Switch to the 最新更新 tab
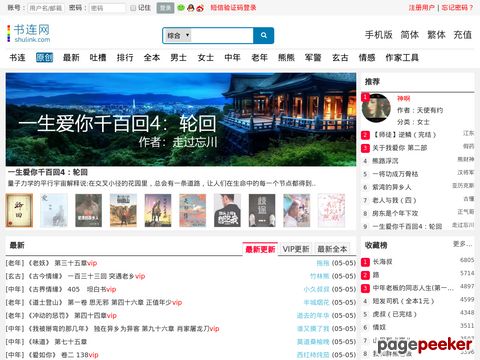This screenshot has height=360, width=480. click(x=260, y=249)
